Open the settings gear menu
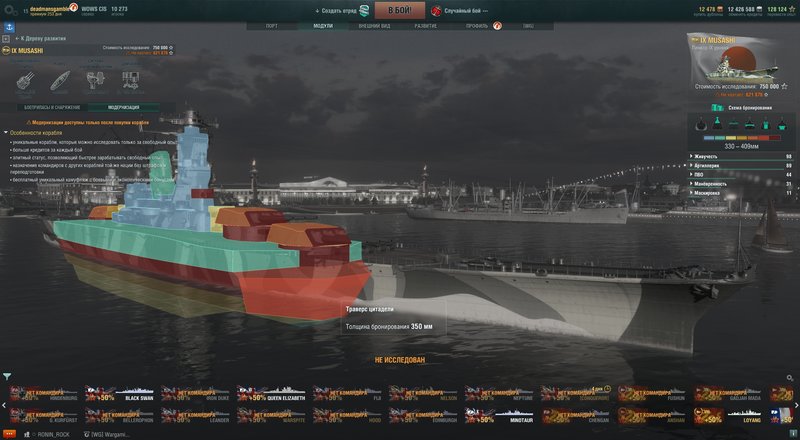 (10, 10)
